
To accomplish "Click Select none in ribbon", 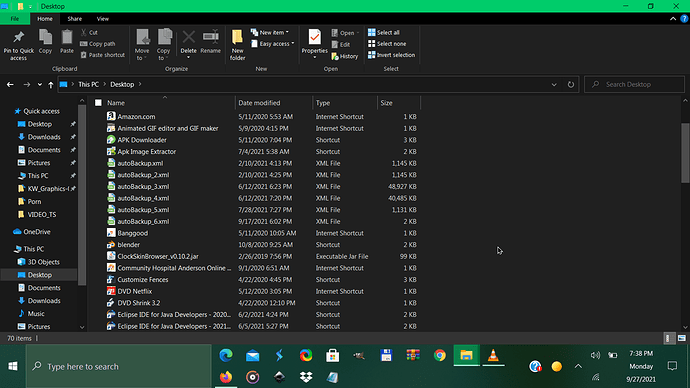I will [x=387, y=44].
